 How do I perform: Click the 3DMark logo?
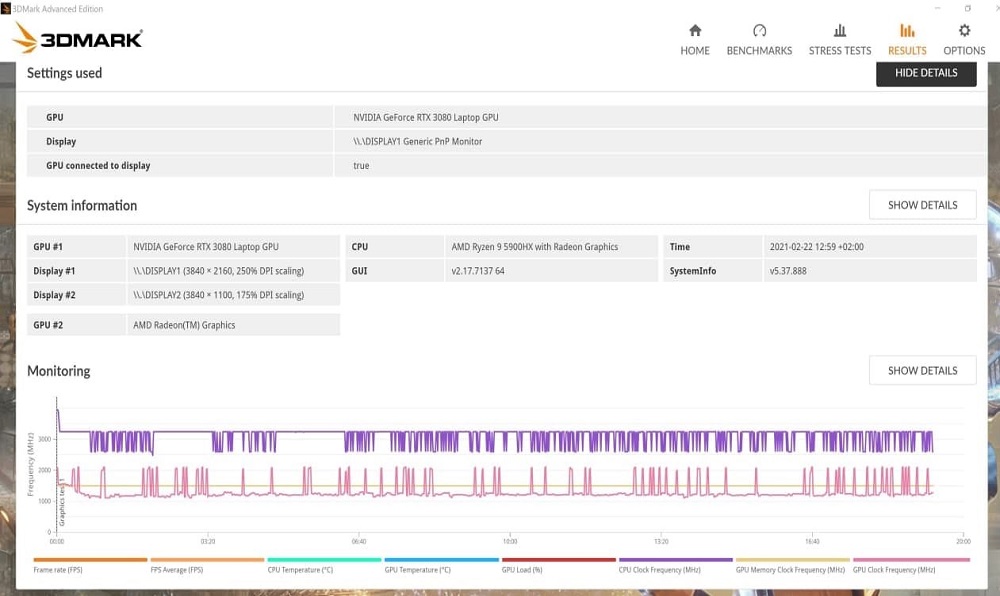point(77,38)
